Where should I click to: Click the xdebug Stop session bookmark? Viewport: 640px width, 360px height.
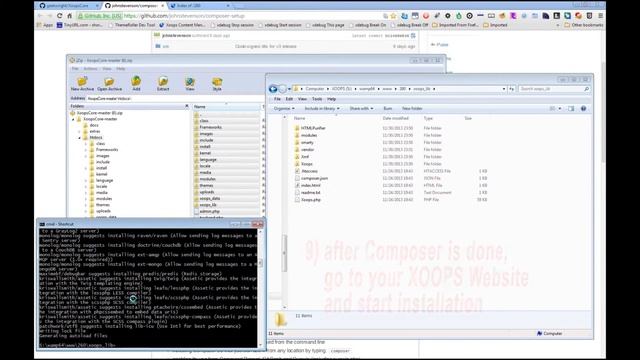[x=232, y=25]
